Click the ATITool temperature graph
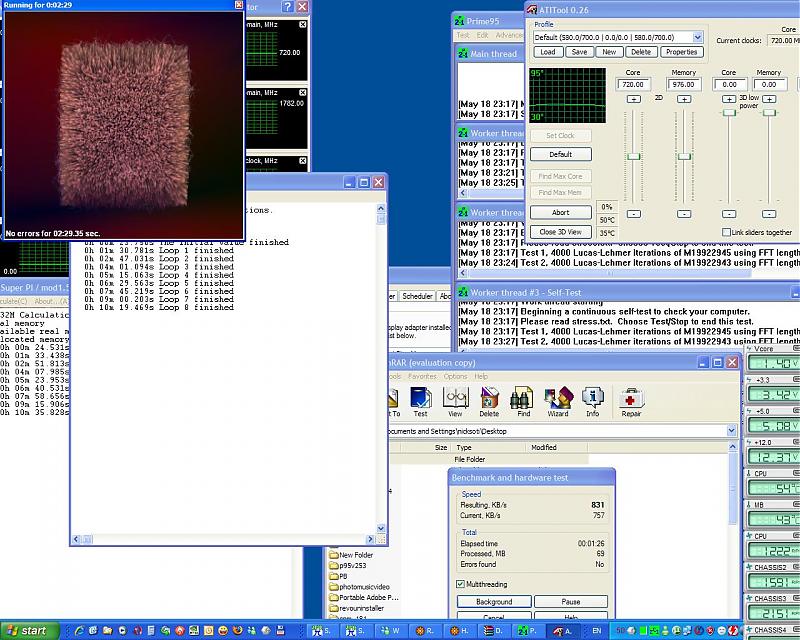Viewport: 800px width, 640px height. (567, 95)
